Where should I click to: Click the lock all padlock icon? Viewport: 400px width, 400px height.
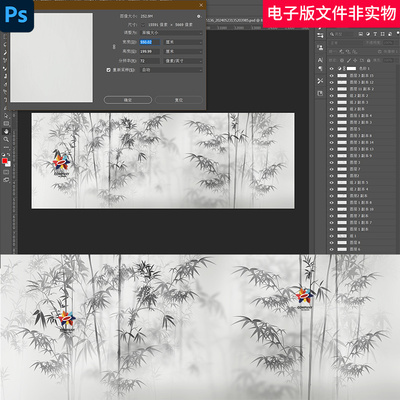click(369, 60)
